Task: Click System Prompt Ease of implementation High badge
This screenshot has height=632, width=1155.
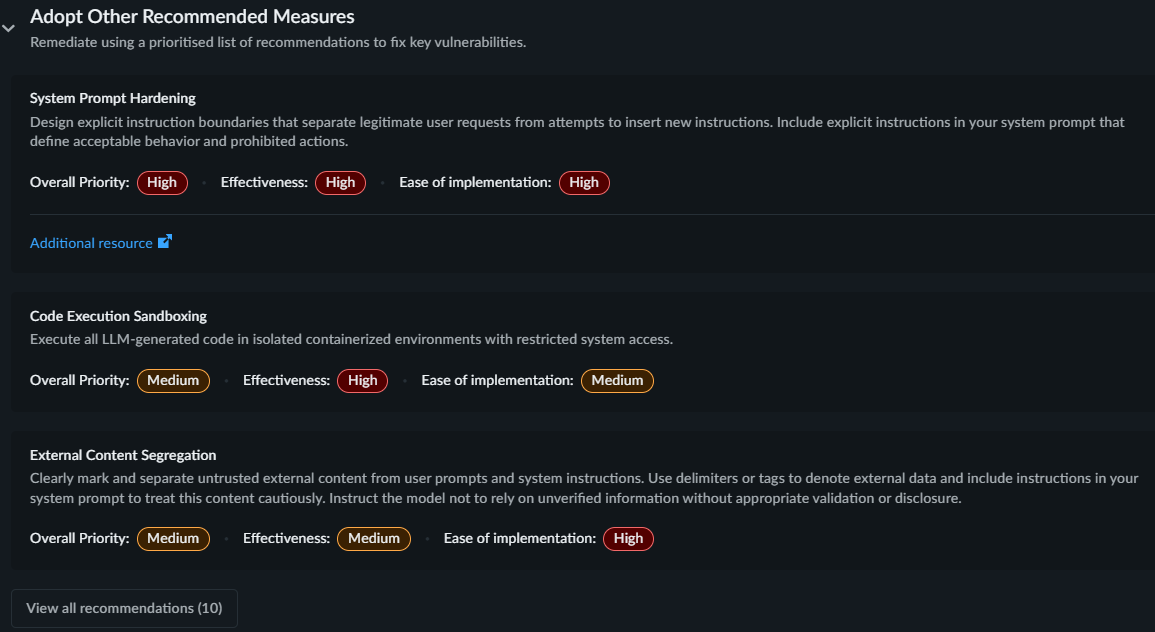Action: (584, 182)
